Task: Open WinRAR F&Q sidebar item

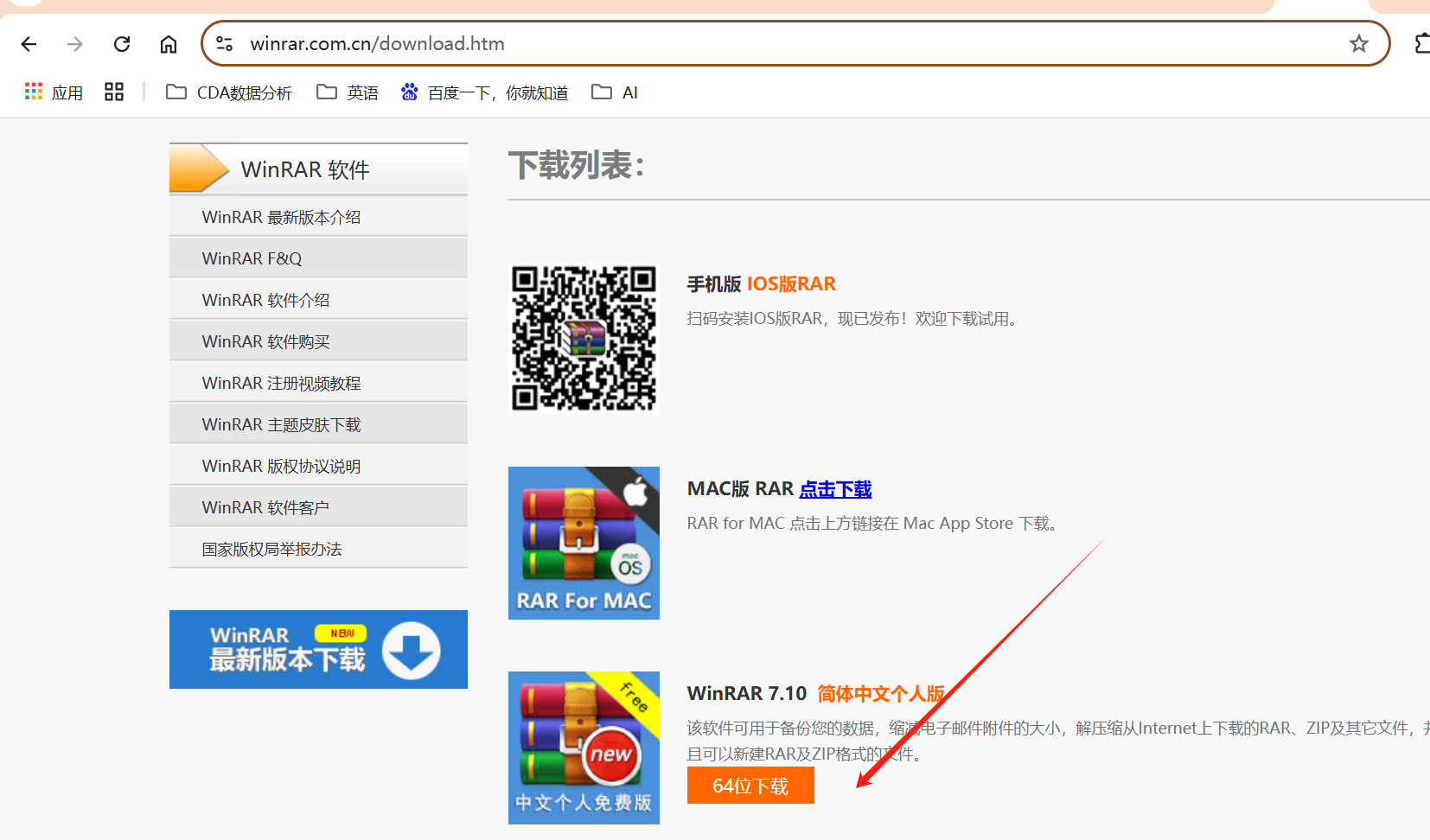Action: [x=318, y=258]
